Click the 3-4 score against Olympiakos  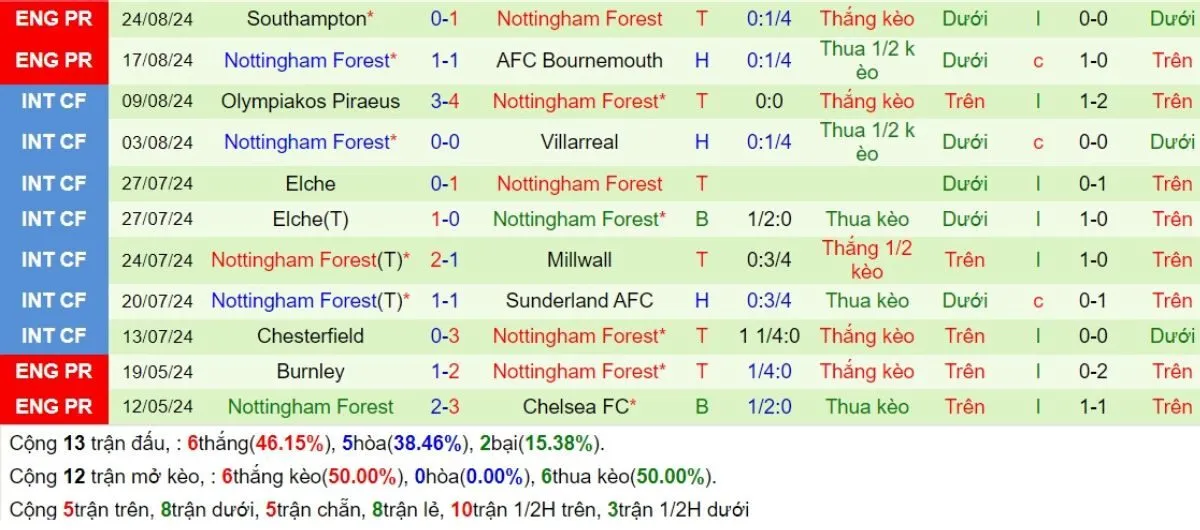(445, 101)
